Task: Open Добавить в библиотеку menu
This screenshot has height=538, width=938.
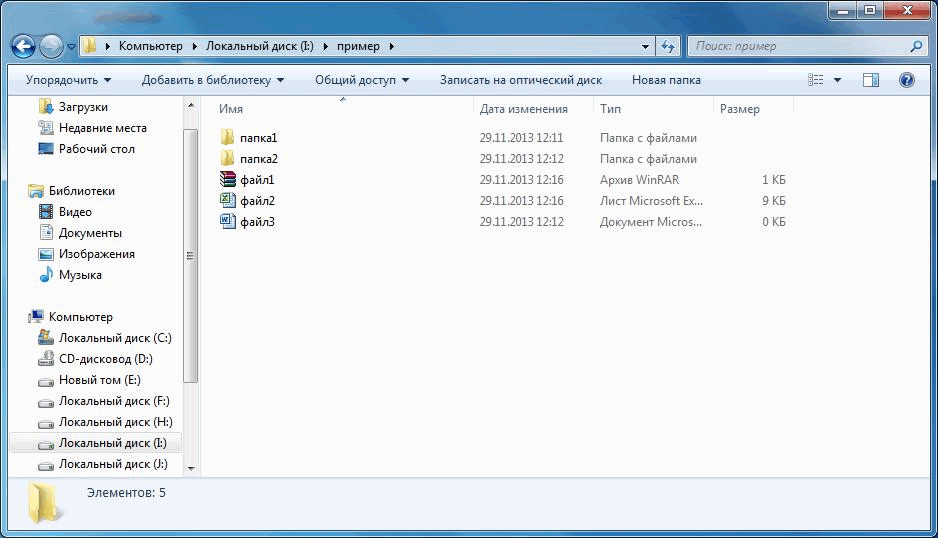Action: [x=212, y=80]
